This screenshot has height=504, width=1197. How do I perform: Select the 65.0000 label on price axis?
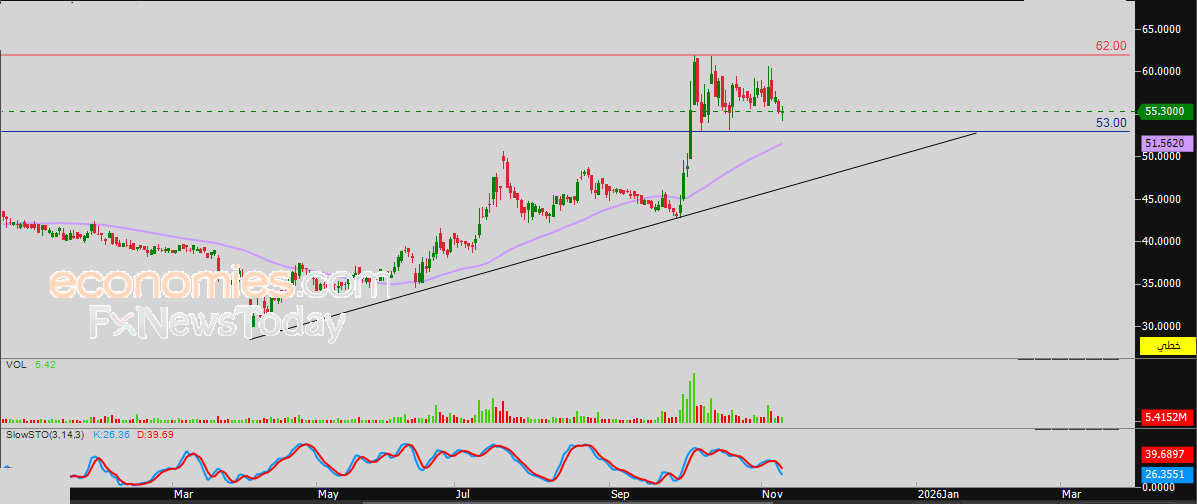[x=1166, y=29]
